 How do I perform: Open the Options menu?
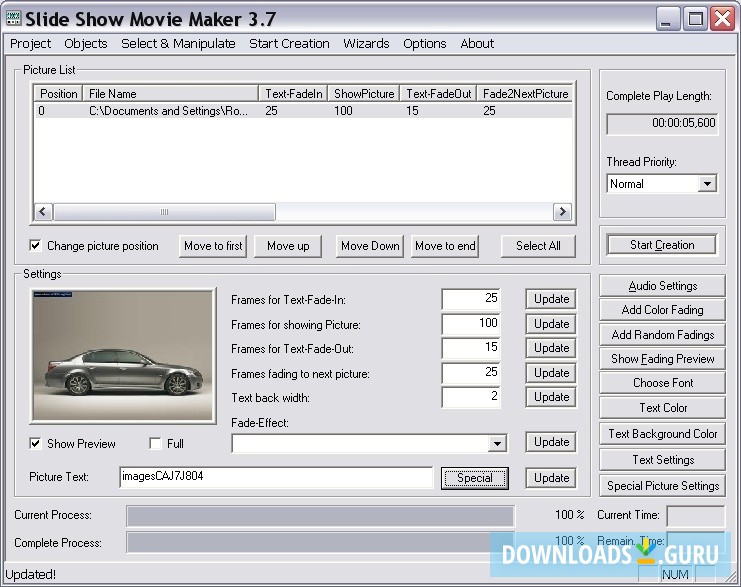pyautogui.click(x=424, y=43)
